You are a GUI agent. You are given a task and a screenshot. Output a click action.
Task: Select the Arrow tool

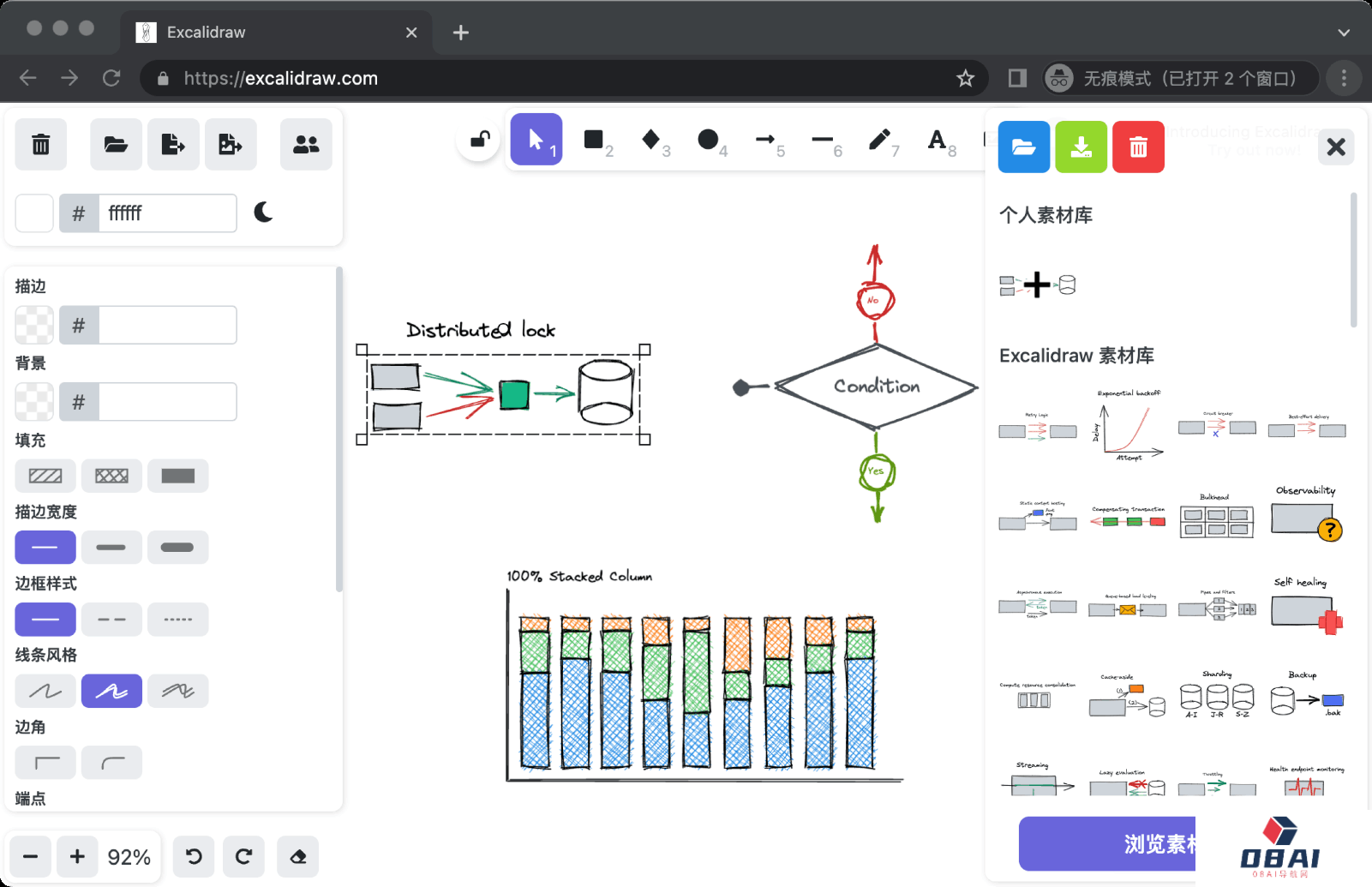[765, 141]
